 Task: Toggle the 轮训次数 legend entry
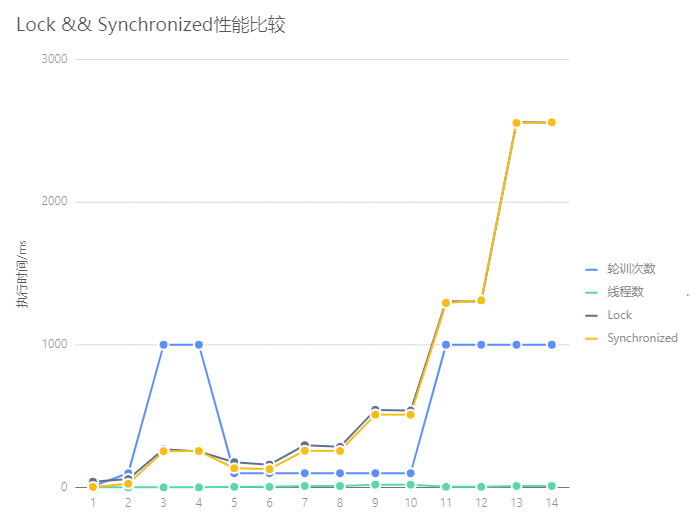coord(620,269)
